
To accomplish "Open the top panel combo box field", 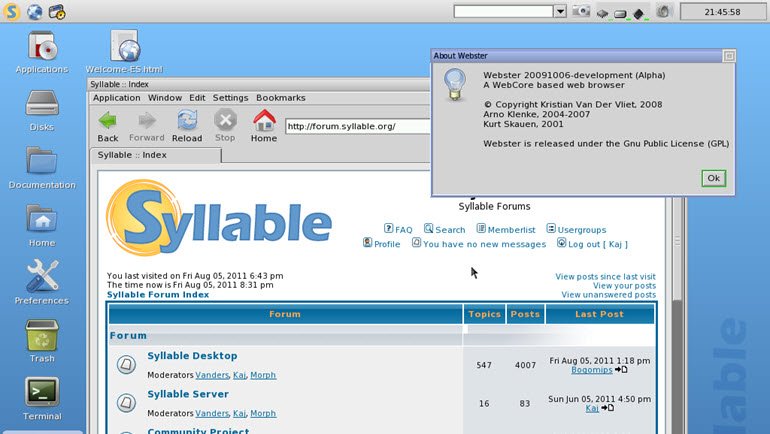I will (x=503, y=12).
